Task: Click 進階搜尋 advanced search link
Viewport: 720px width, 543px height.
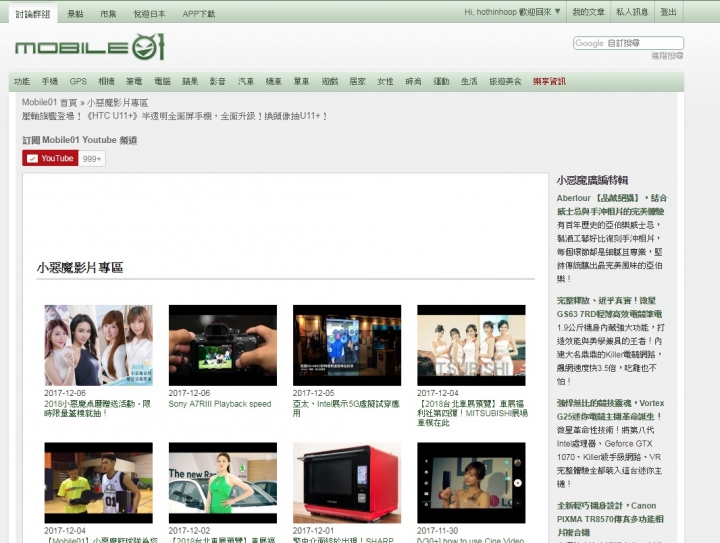Action: [x=667, y=56]
